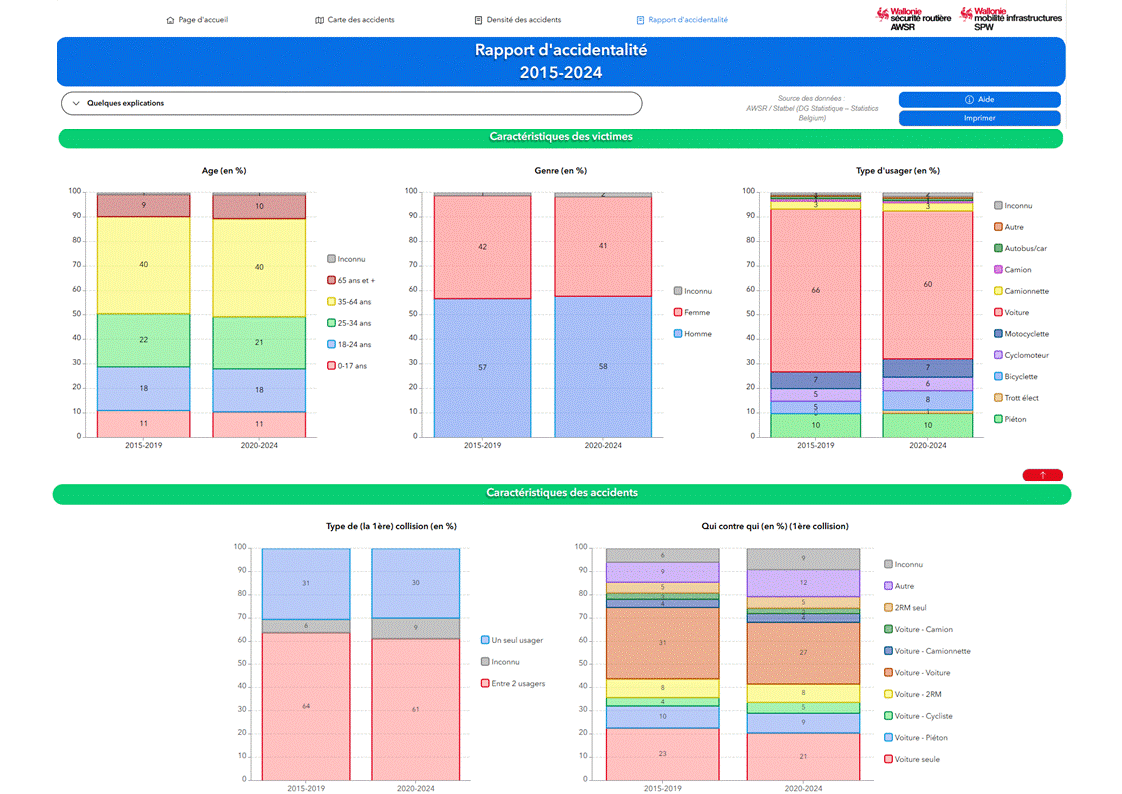This screenshot has height=794, width=1122.
Task: Click the 2015-2019 Voiture bar segment labeled 66
Action: pyautogui.click(x=816, y=290)
